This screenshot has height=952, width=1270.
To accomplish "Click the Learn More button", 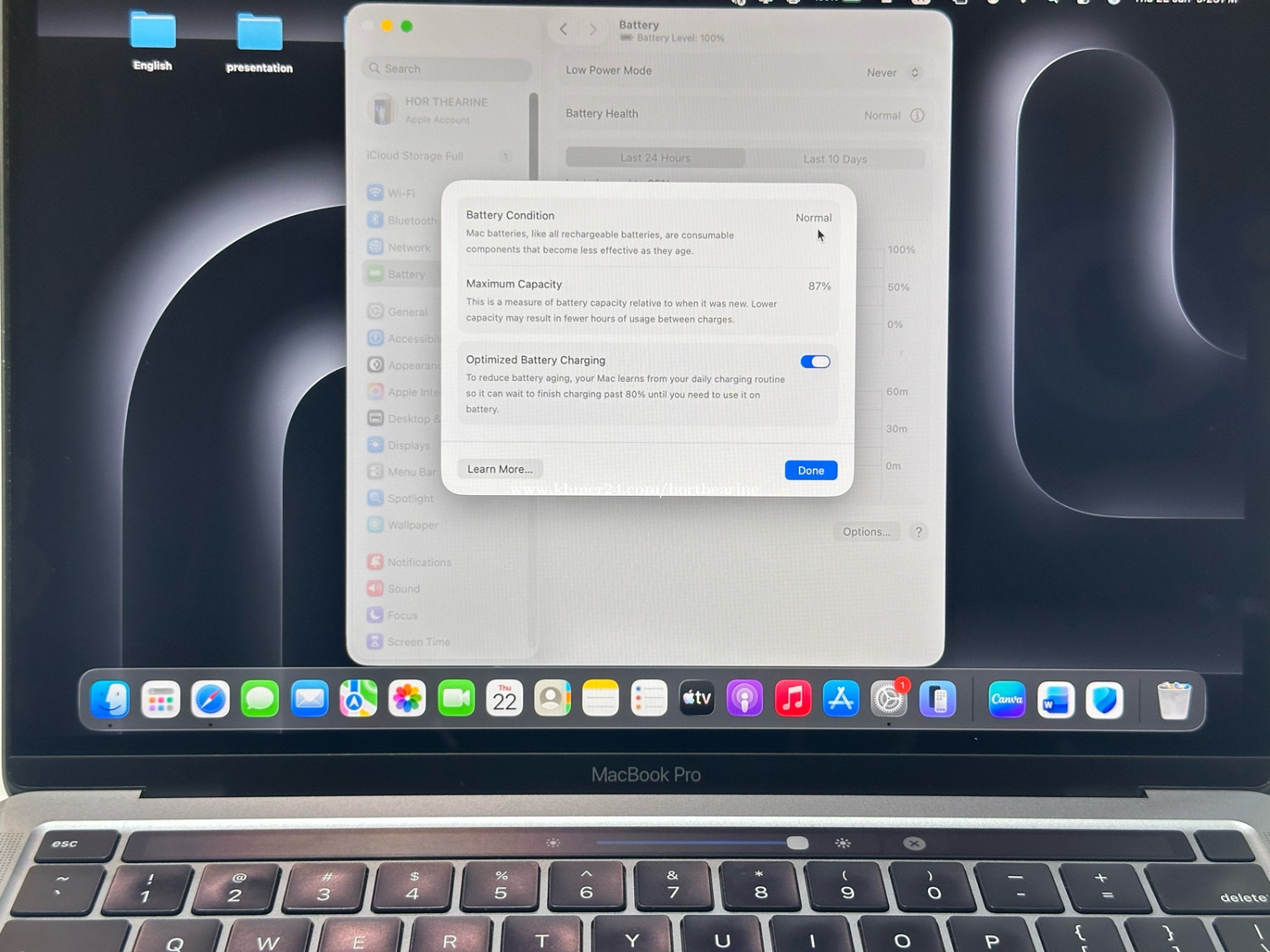I will pos(500,469).
